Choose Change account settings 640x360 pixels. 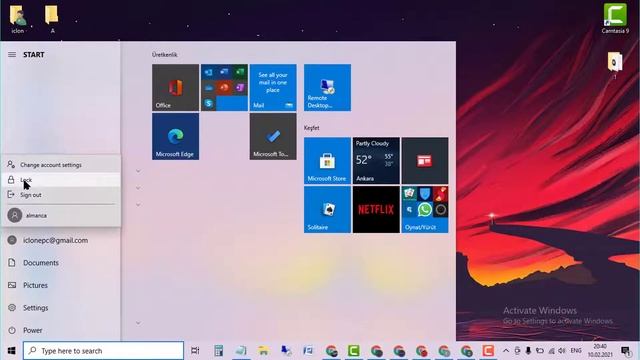pyautogui.click(x=61, y=165)
